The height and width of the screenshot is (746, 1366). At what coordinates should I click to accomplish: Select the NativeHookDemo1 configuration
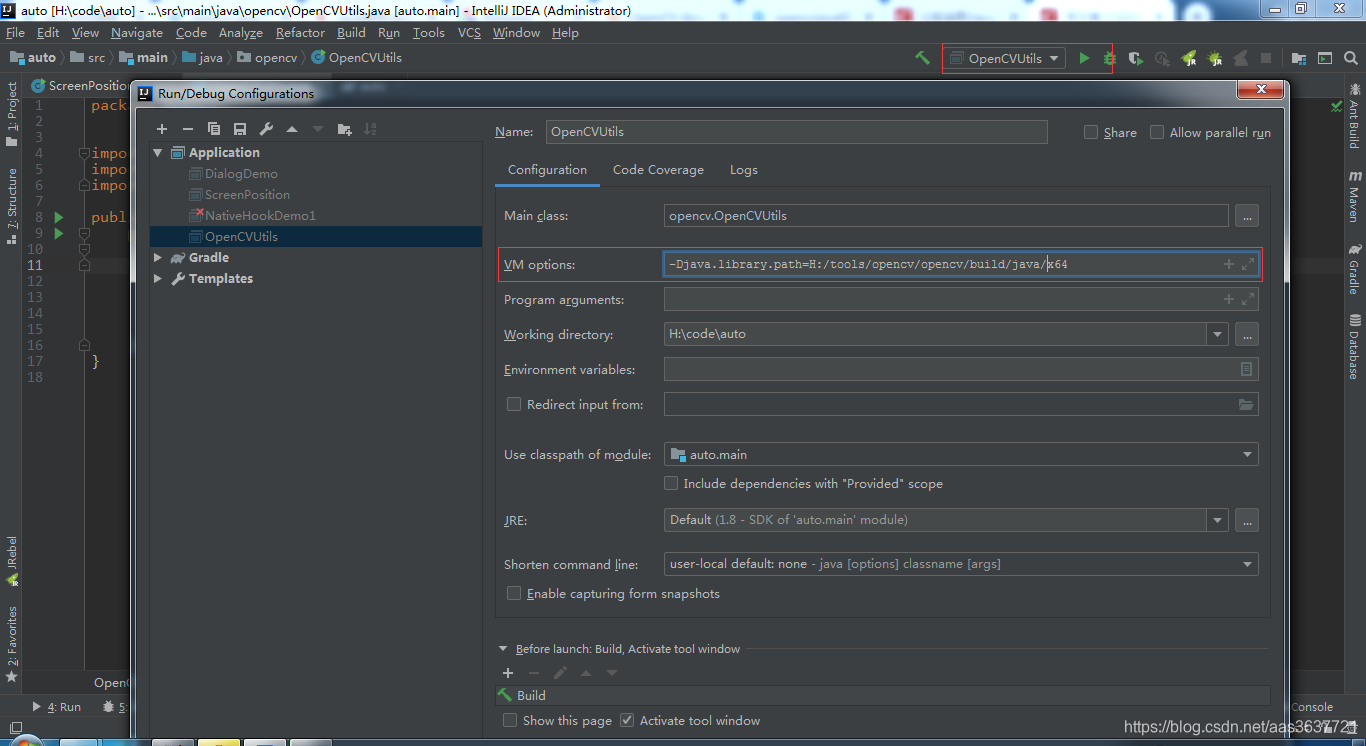(260, 215)
